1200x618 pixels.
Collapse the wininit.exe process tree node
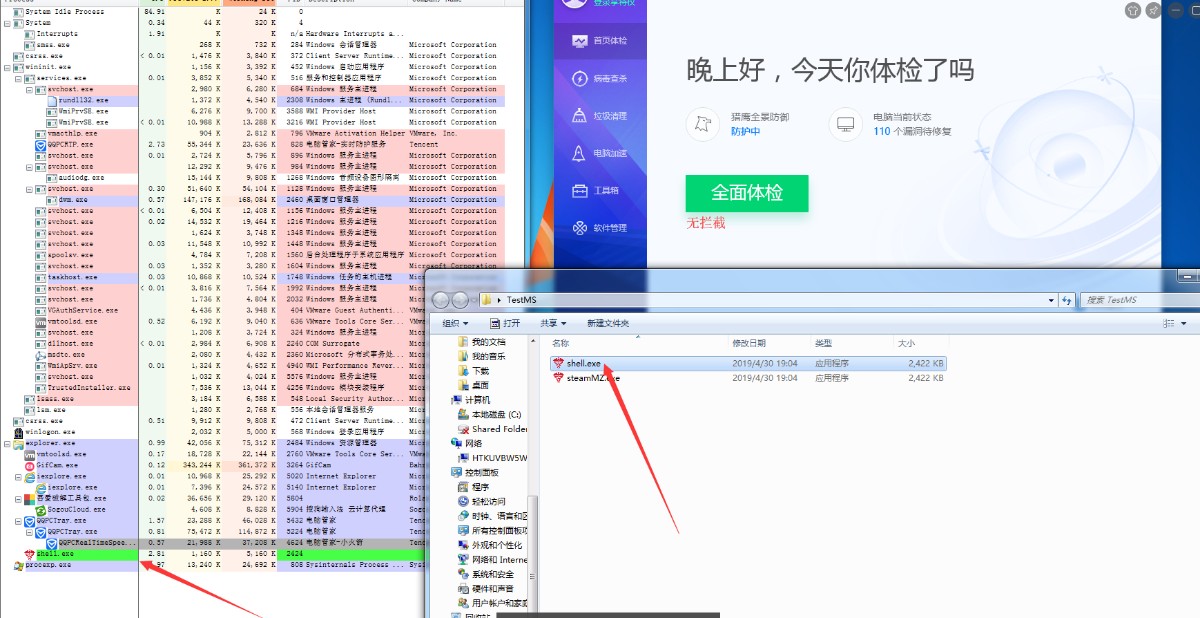coord(7,66)
